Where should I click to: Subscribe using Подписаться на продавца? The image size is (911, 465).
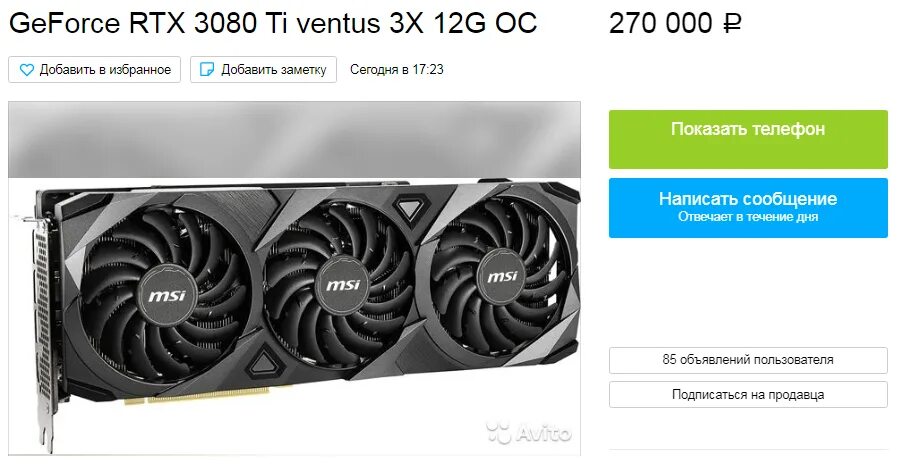(x=748, y=395)
